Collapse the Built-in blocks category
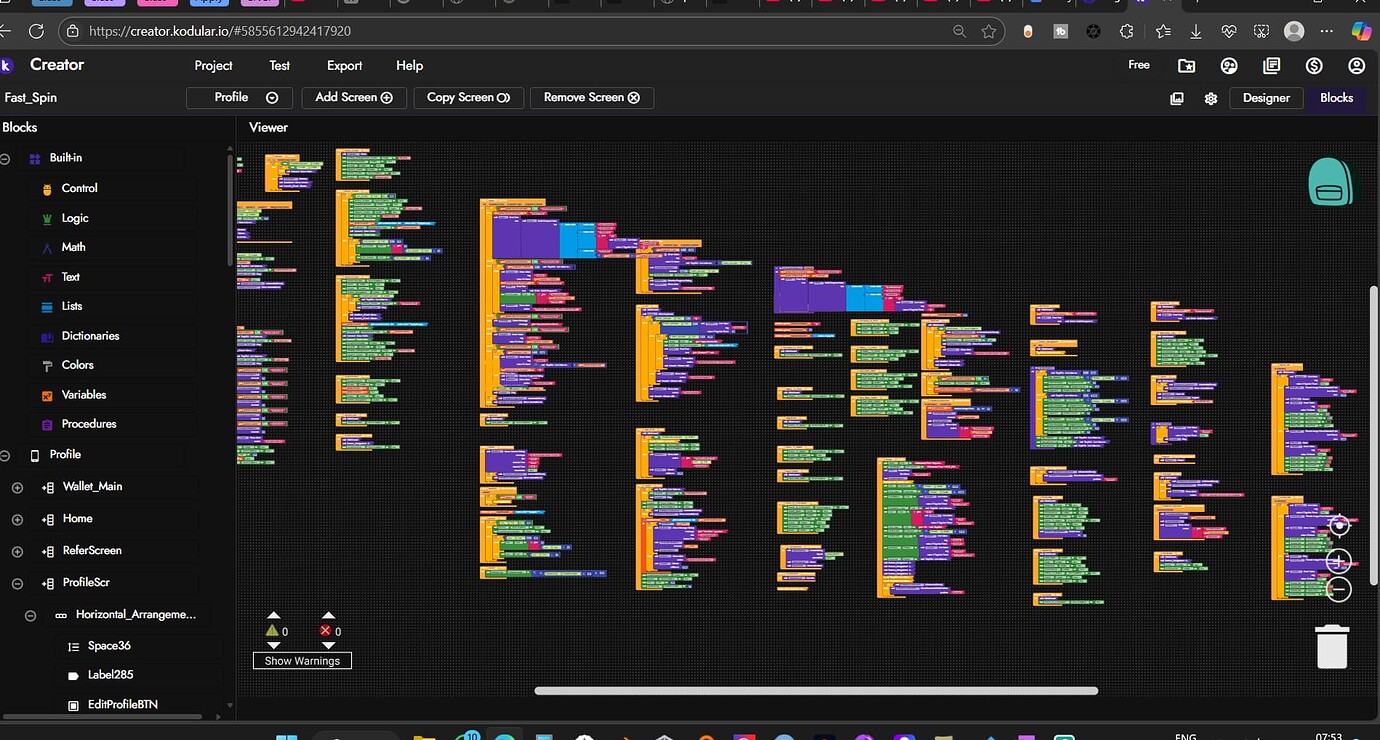1380x740 pixels. (x=6, y=158)
